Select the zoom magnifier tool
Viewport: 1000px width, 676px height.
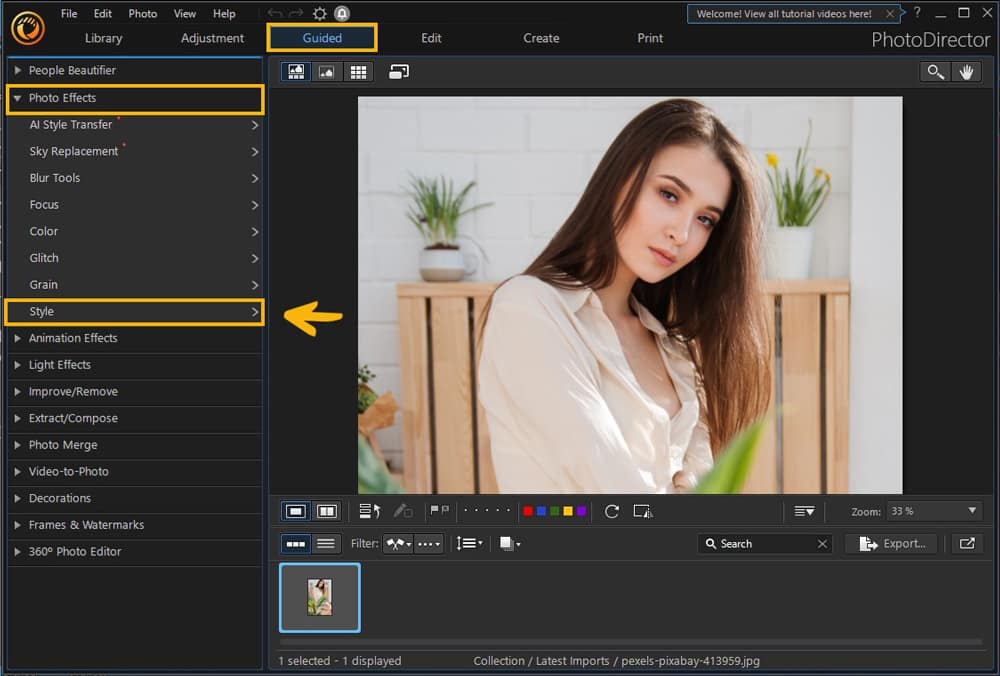pyautogui.click(x=934, y=71)
